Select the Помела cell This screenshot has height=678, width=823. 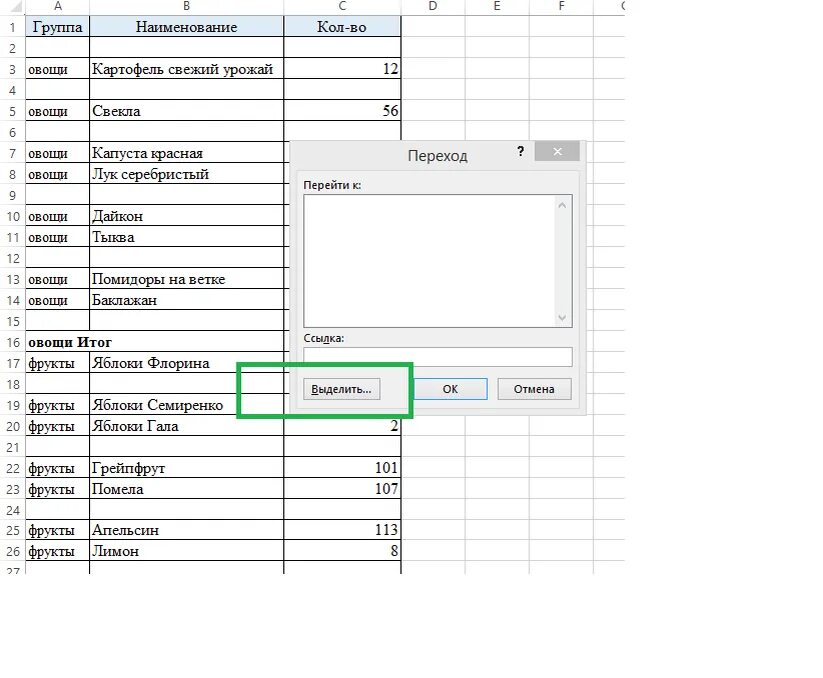coord(186,488)
